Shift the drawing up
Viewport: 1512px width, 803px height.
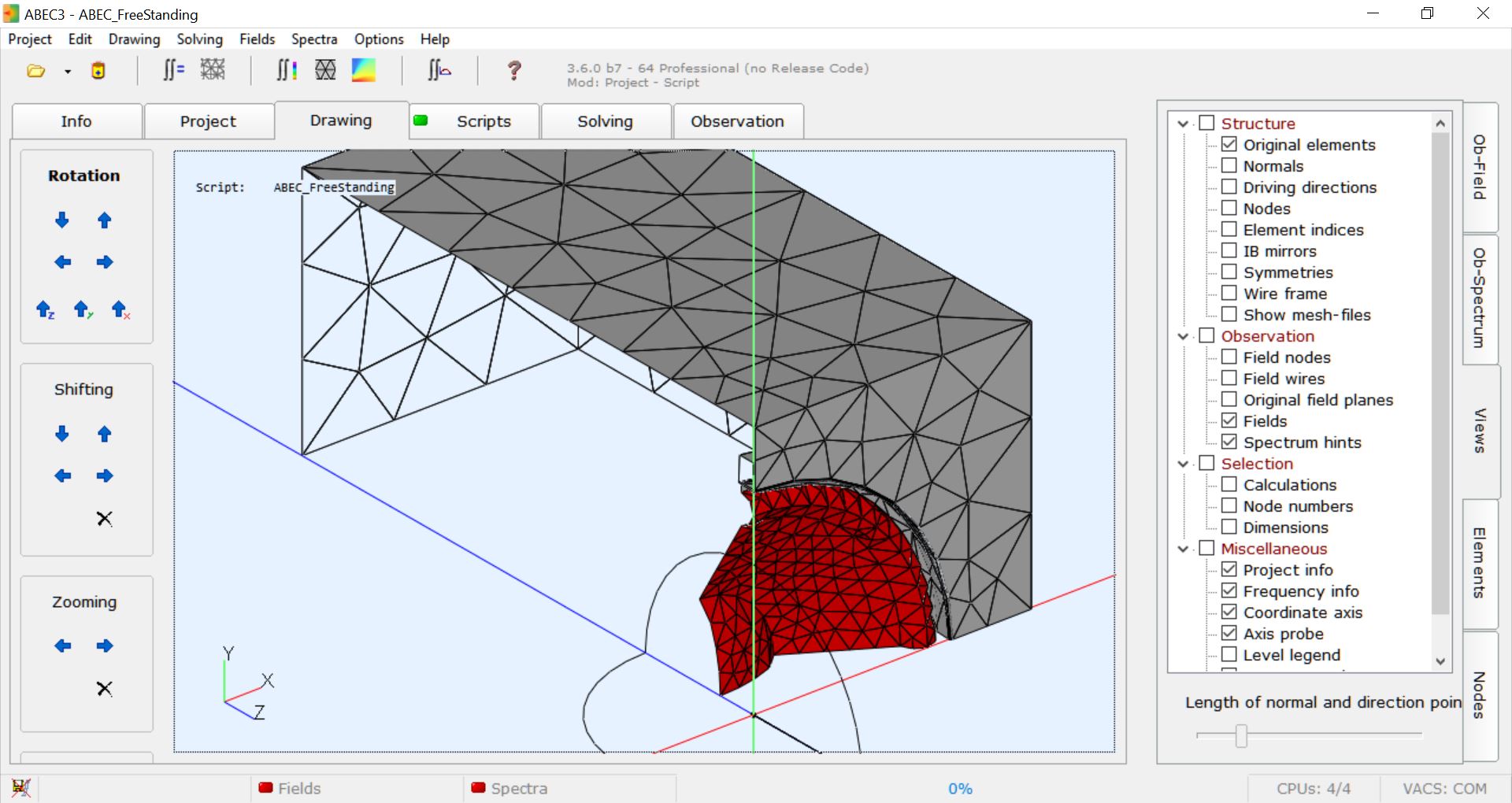click(105, 434)
